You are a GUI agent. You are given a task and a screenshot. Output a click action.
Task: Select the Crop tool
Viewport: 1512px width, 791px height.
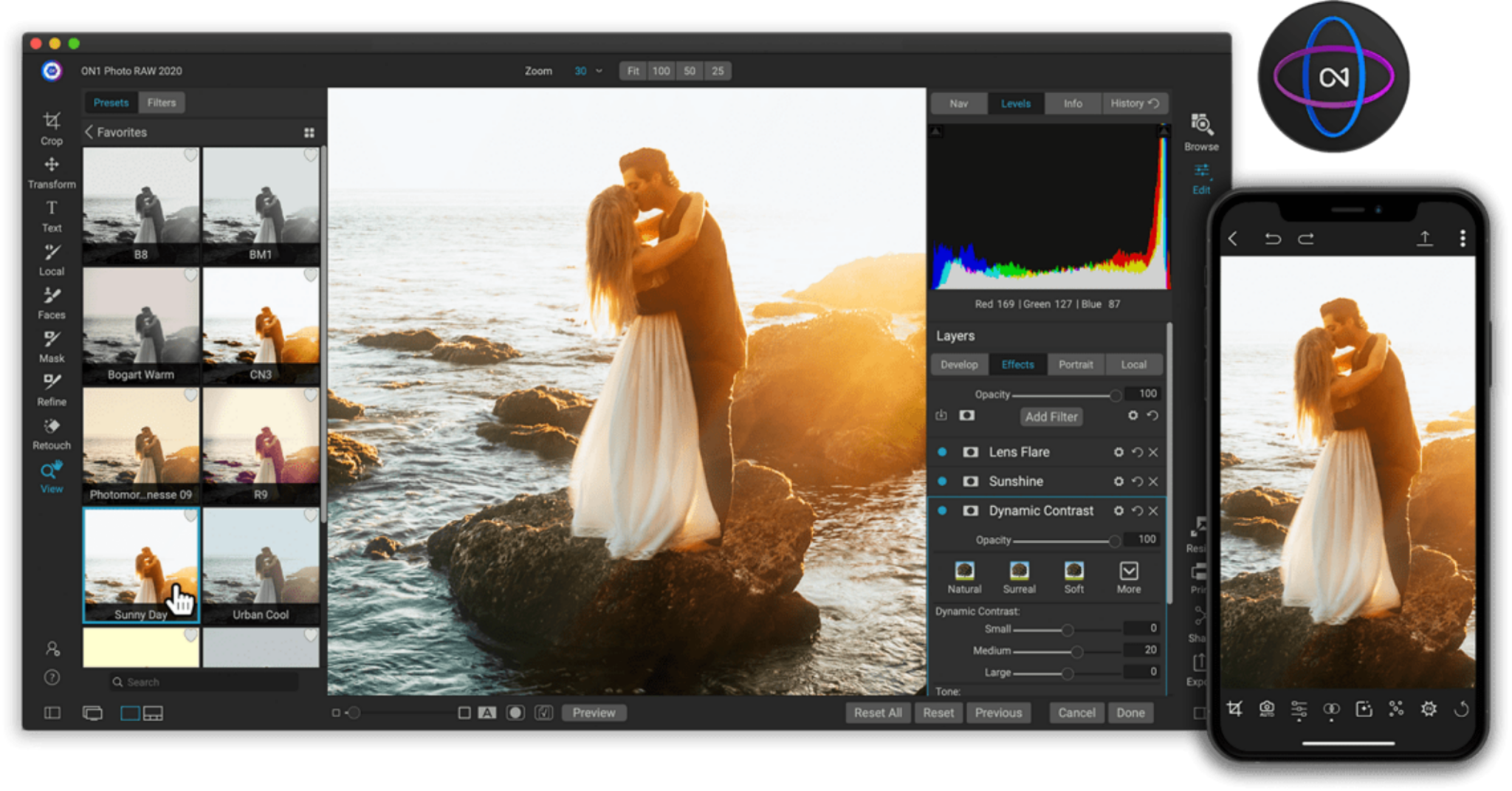[x=51, y=128]
